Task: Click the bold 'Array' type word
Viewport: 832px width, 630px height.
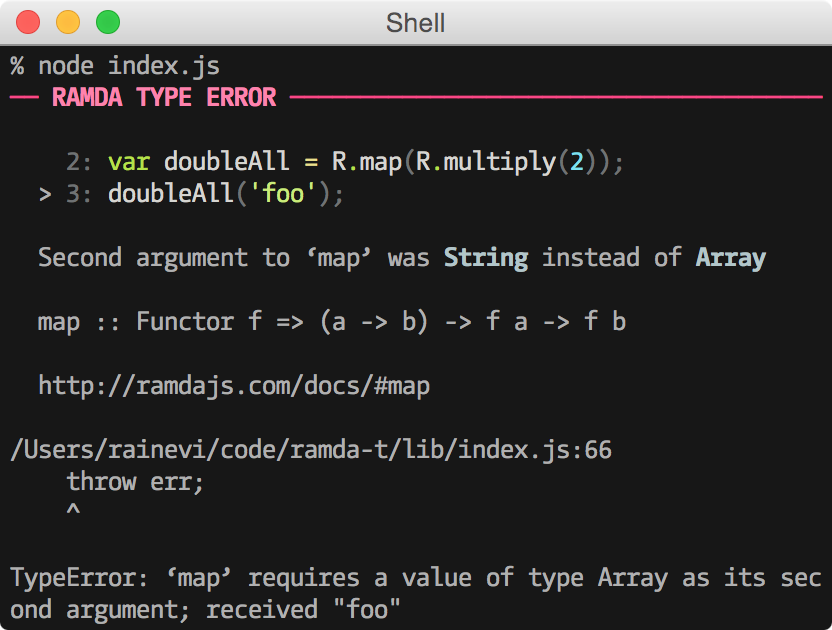Action: coord(731,258)
